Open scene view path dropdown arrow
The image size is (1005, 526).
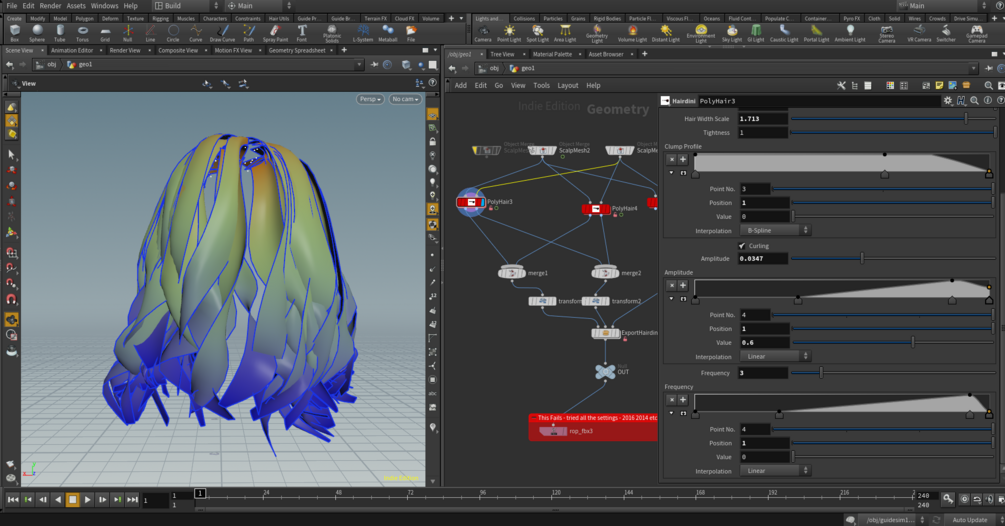click(x=359, y=65)
